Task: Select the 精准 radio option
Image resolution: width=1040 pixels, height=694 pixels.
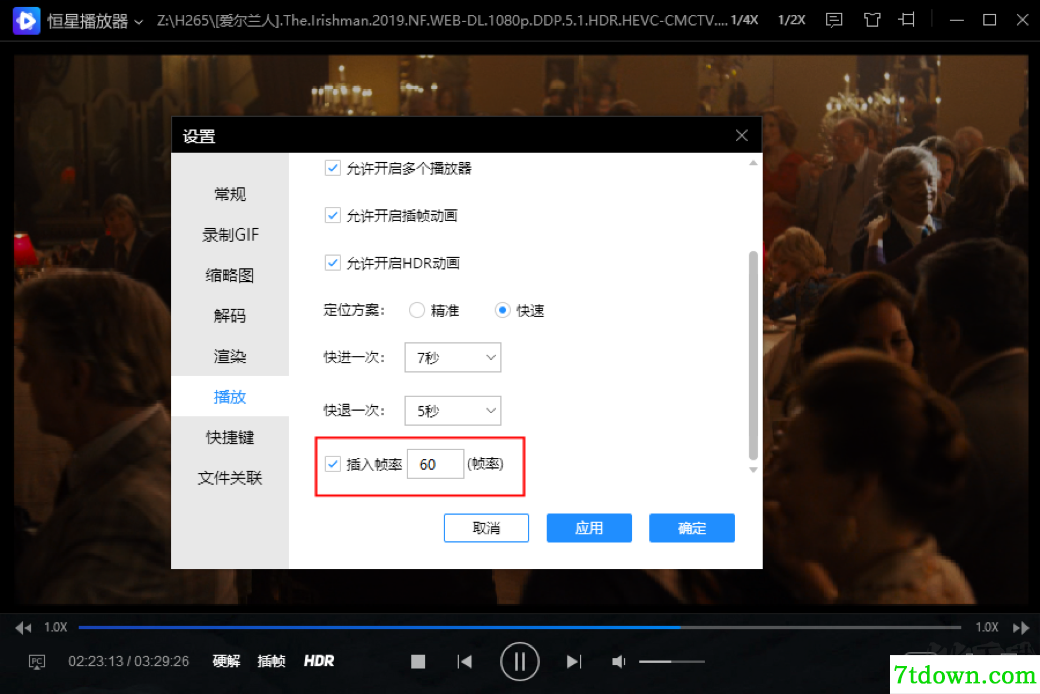Action: coord(417,310)
